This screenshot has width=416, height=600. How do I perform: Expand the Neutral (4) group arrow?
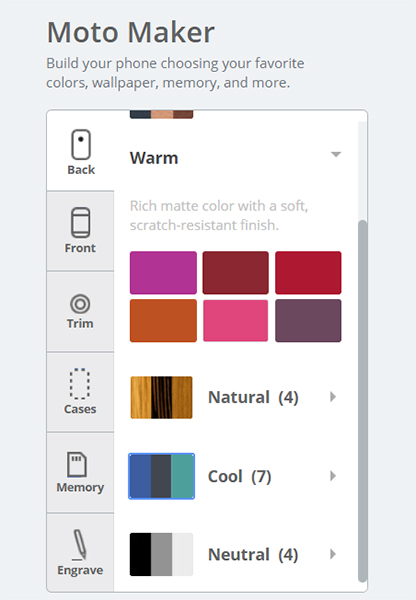333,554
